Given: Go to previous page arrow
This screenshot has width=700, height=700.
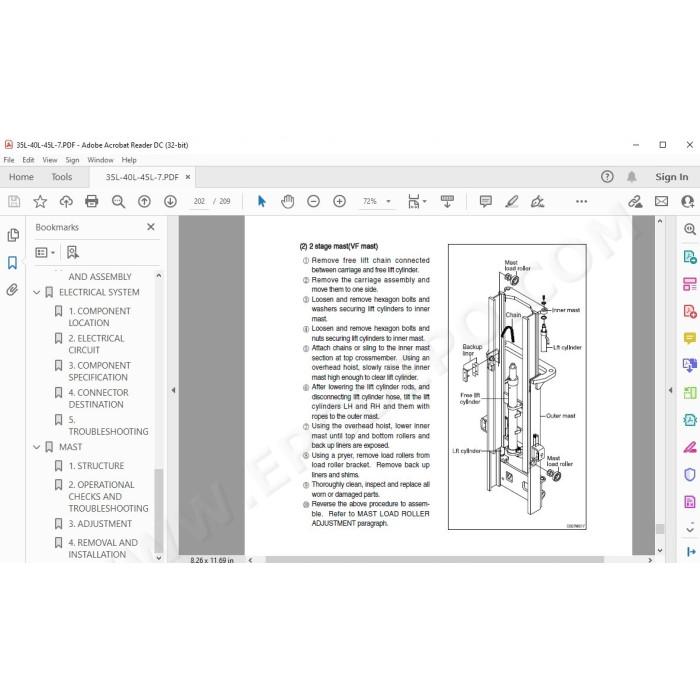Looking at the screenshot, I should [x=144, y=201].
